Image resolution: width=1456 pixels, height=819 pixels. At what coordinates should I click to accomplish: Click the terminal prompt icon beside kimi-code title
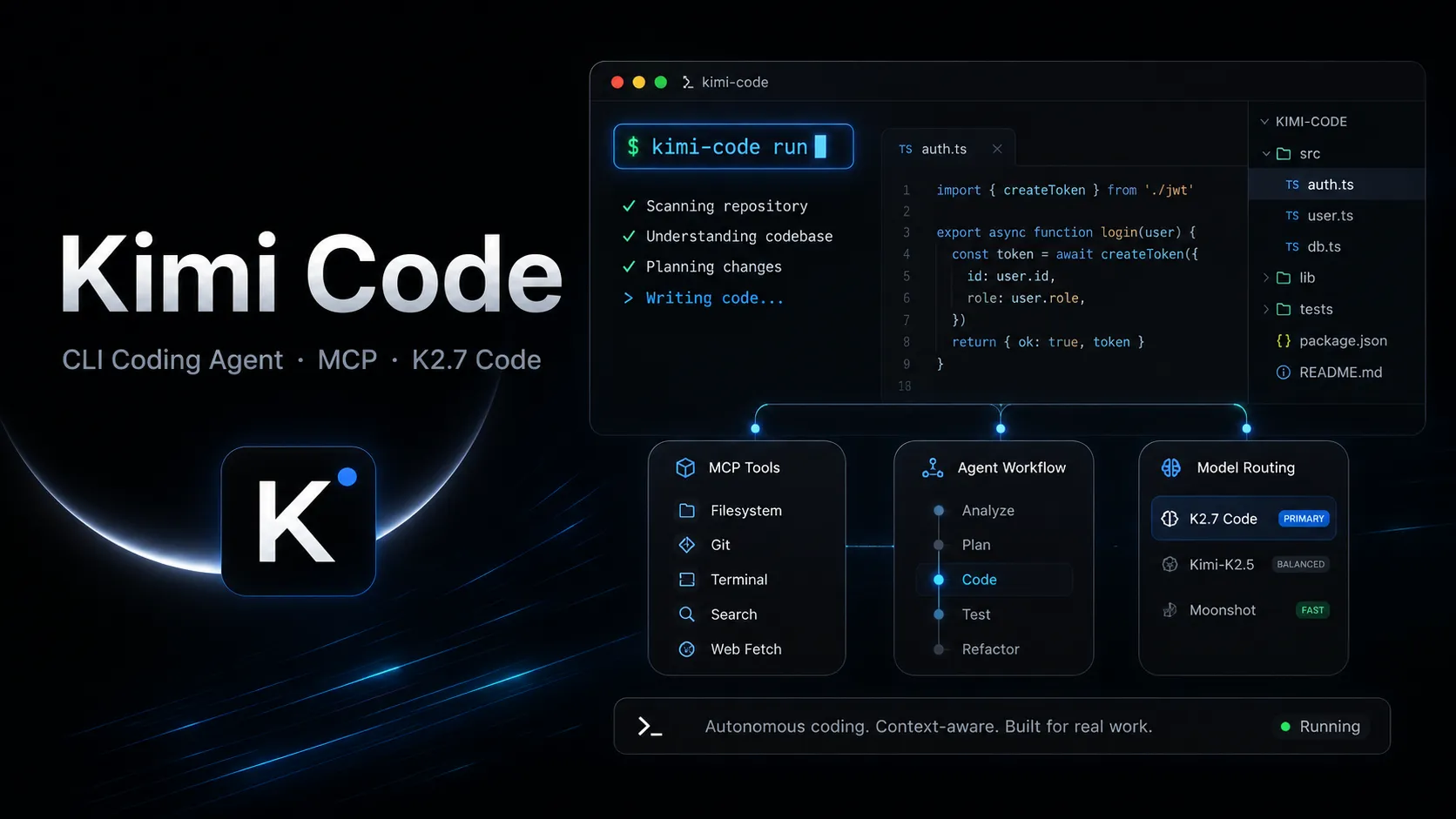click(688, 82)
